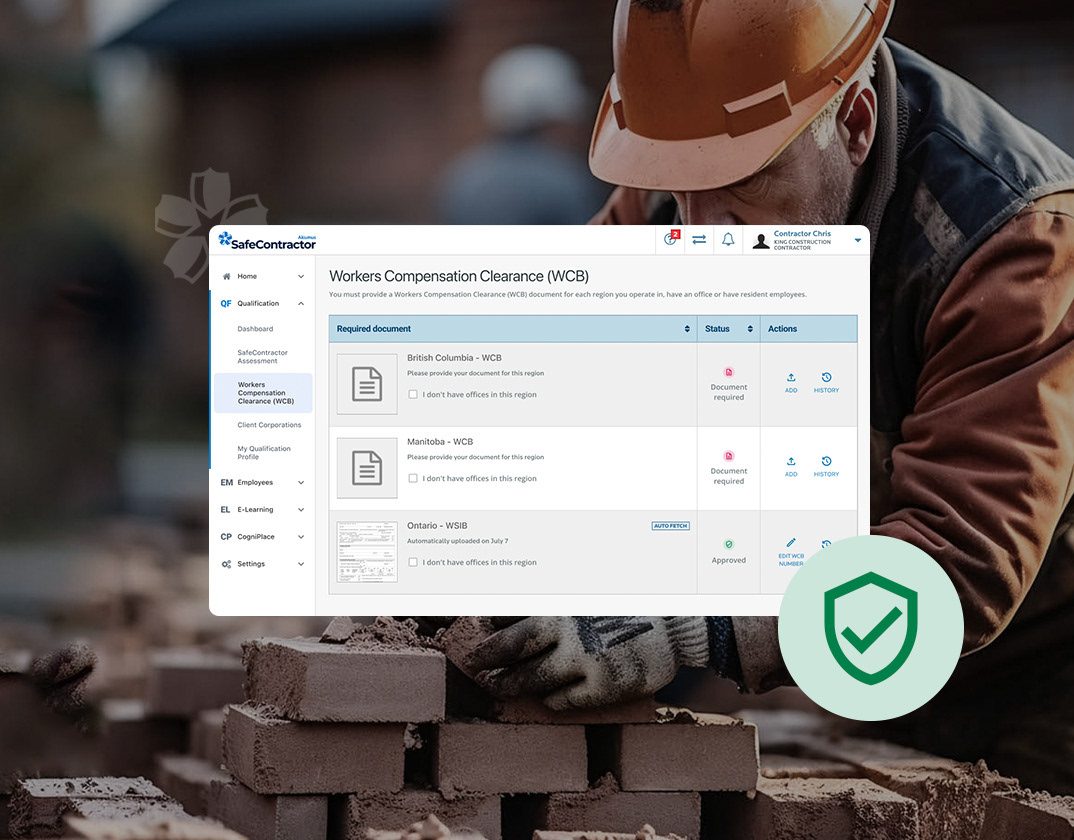Add document for British Columbia upload icon
This screenshot has height=840, width=1074.
click(x=791, y=378)
